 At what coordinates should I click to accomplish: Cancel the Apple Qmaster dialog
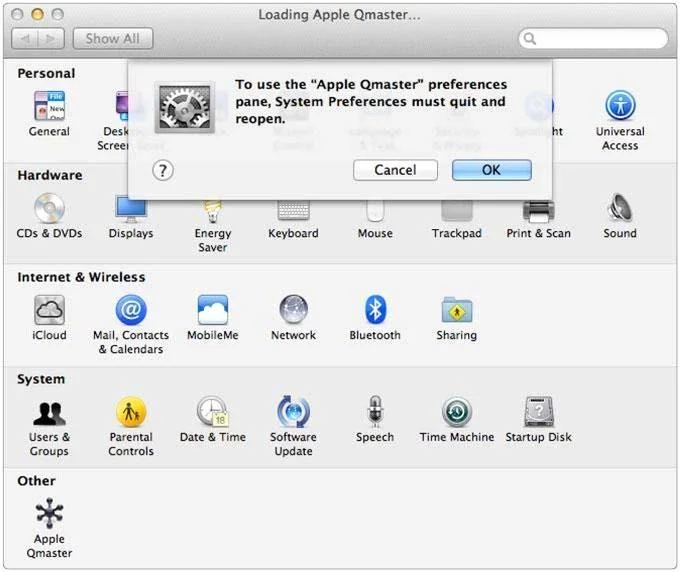point(395,170)
